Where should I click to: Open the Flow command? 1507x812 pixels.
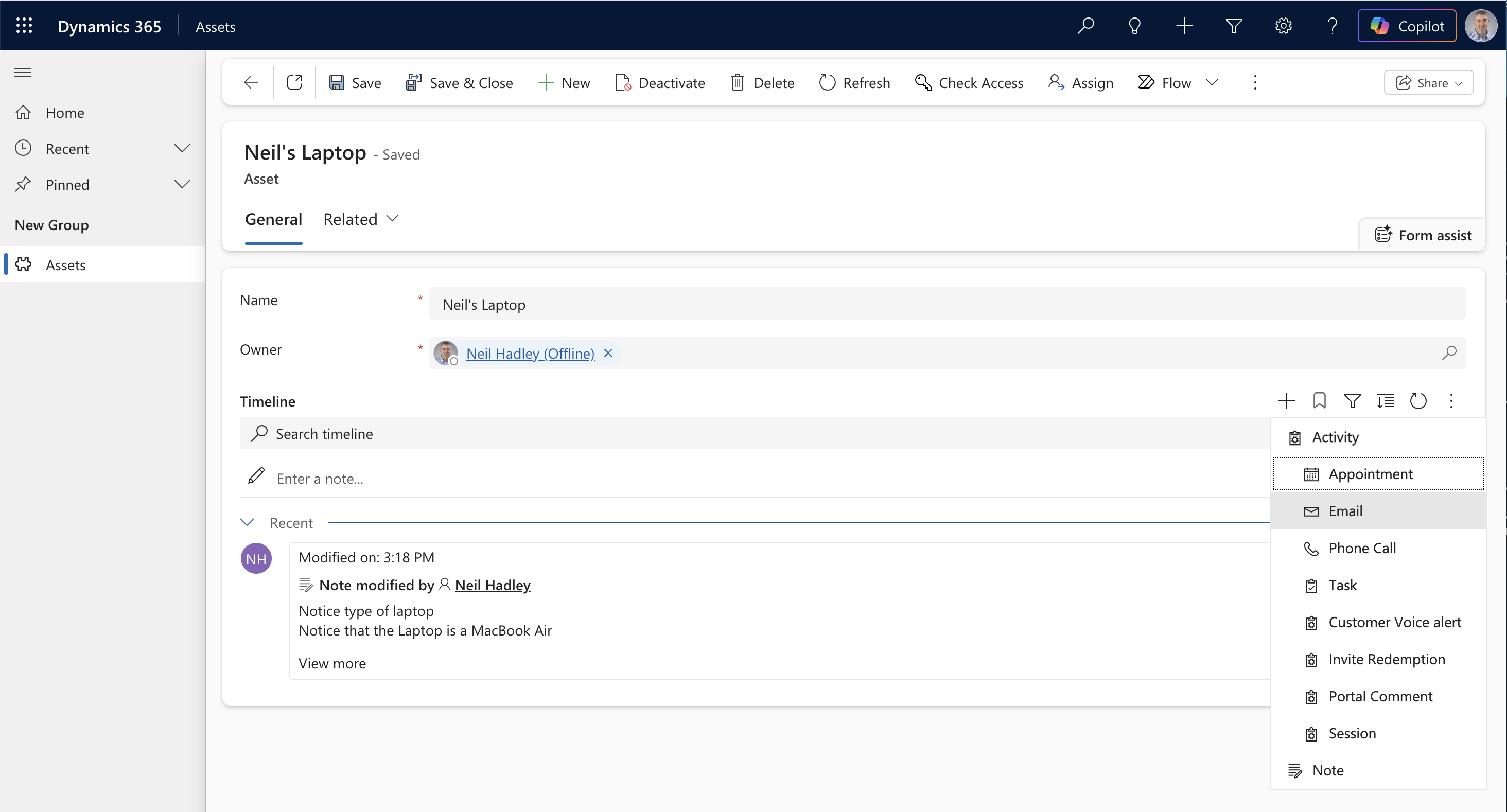click(1165, 82)
